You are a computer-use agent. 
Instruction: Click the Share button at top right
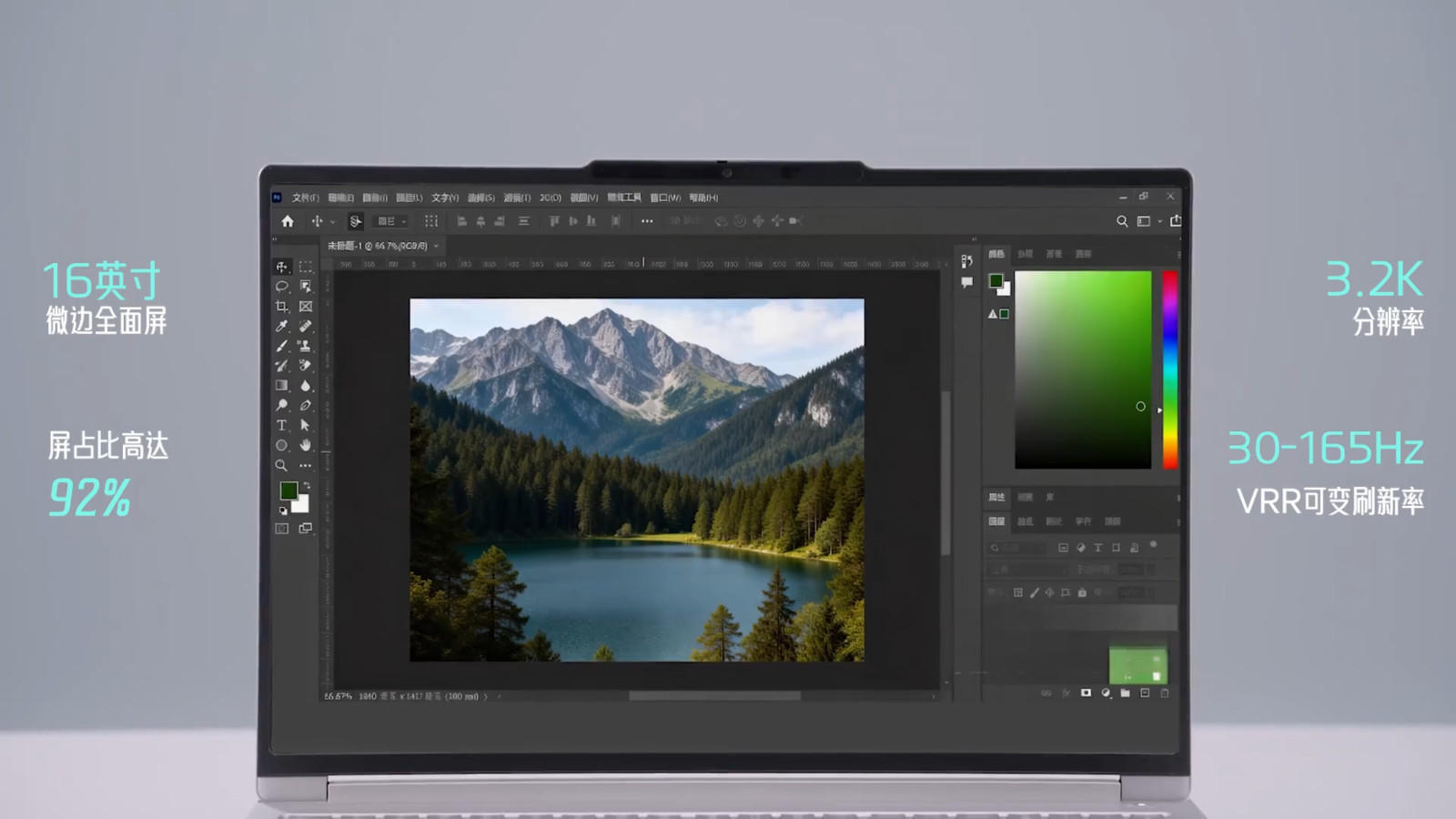coord(1176,221)
